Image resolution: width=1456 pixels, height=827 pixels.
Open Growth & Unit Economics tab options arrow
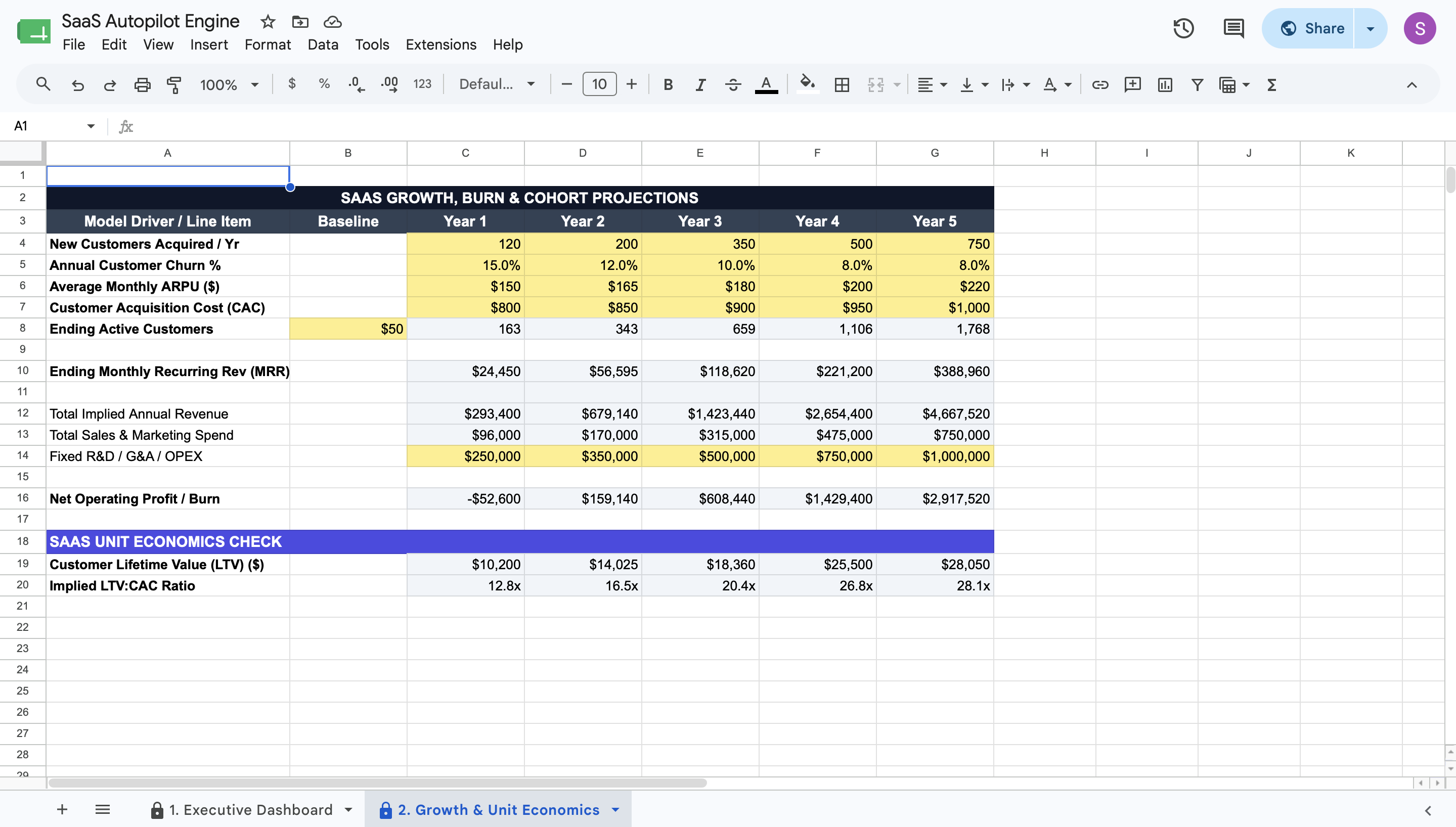point(615,809)
